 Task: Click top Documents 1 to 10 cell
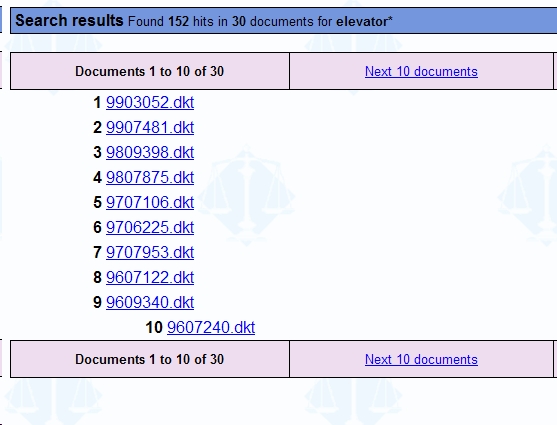click(x=150, y=71)
